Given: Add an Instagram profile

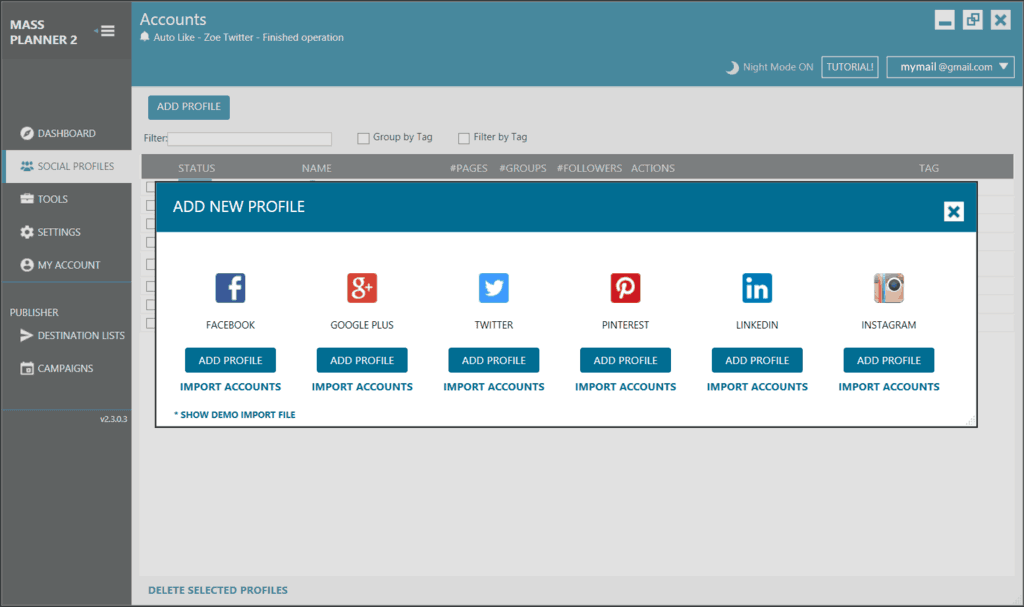Looking at the screenshot, I should point(889,360).
